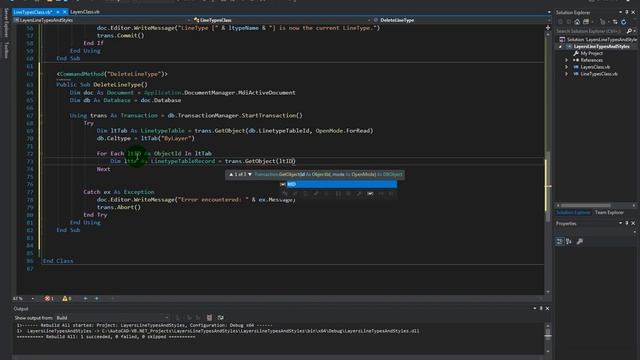Open the Solution Explorer window options dropdown arrow
The height and width of the screenshot is (360, 640).
(x=620, y=12)
